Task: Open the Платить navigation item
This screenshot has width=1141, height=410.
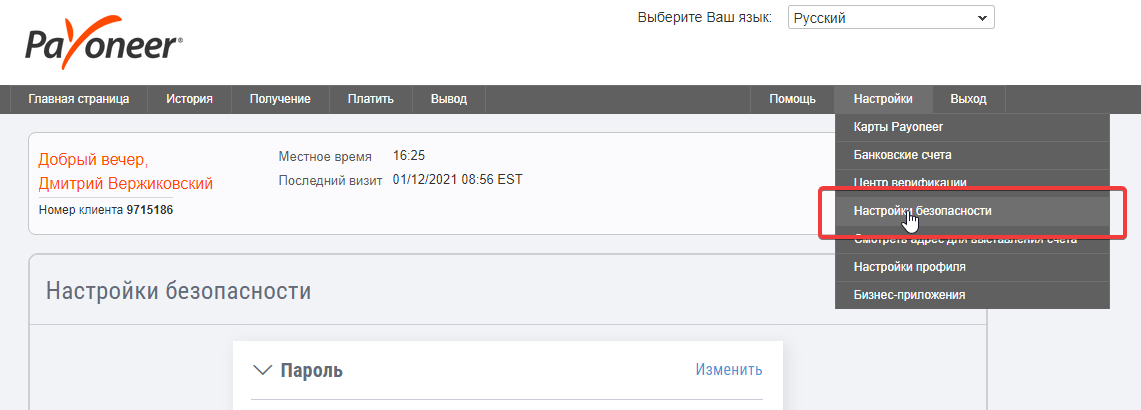Action: pos(370,99)
